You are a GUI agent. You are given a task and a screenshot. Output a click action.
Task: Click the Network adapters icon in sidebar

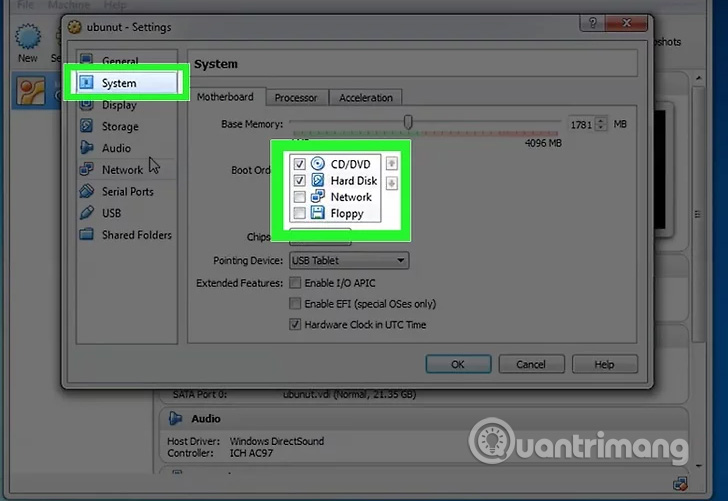(x=86, y=169)
